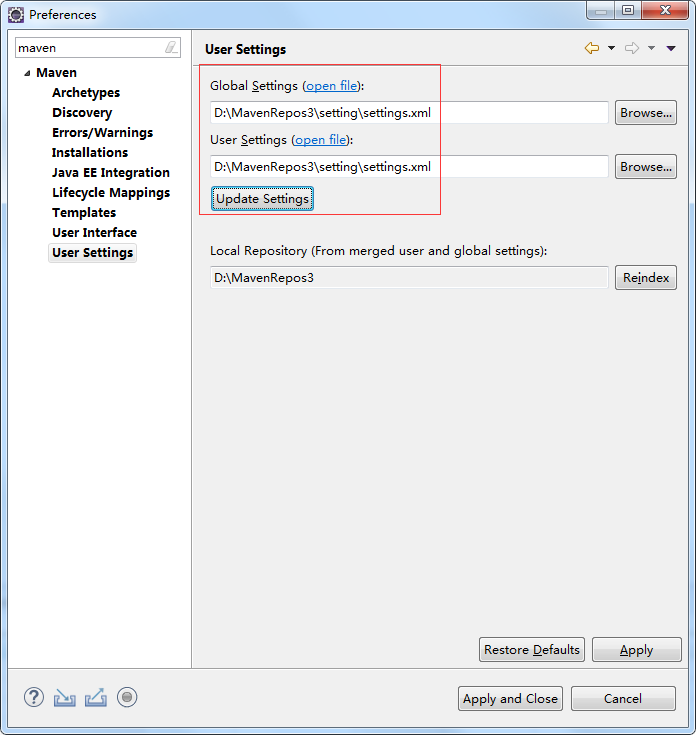The image size is (696, 735).
Task: Open file link for Global Settings
Action: (x=332, y=86)
